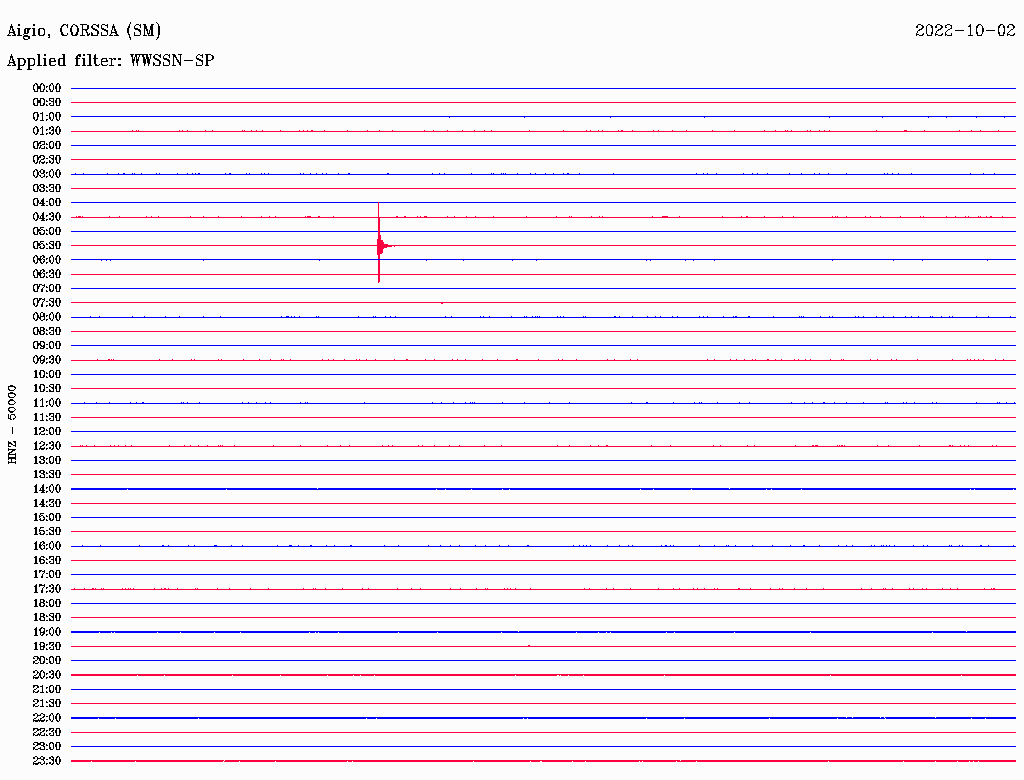The width and height of the screenshot is (1024, 780).
Task: Click the 00:30 time label
Action: pos(47,102)
